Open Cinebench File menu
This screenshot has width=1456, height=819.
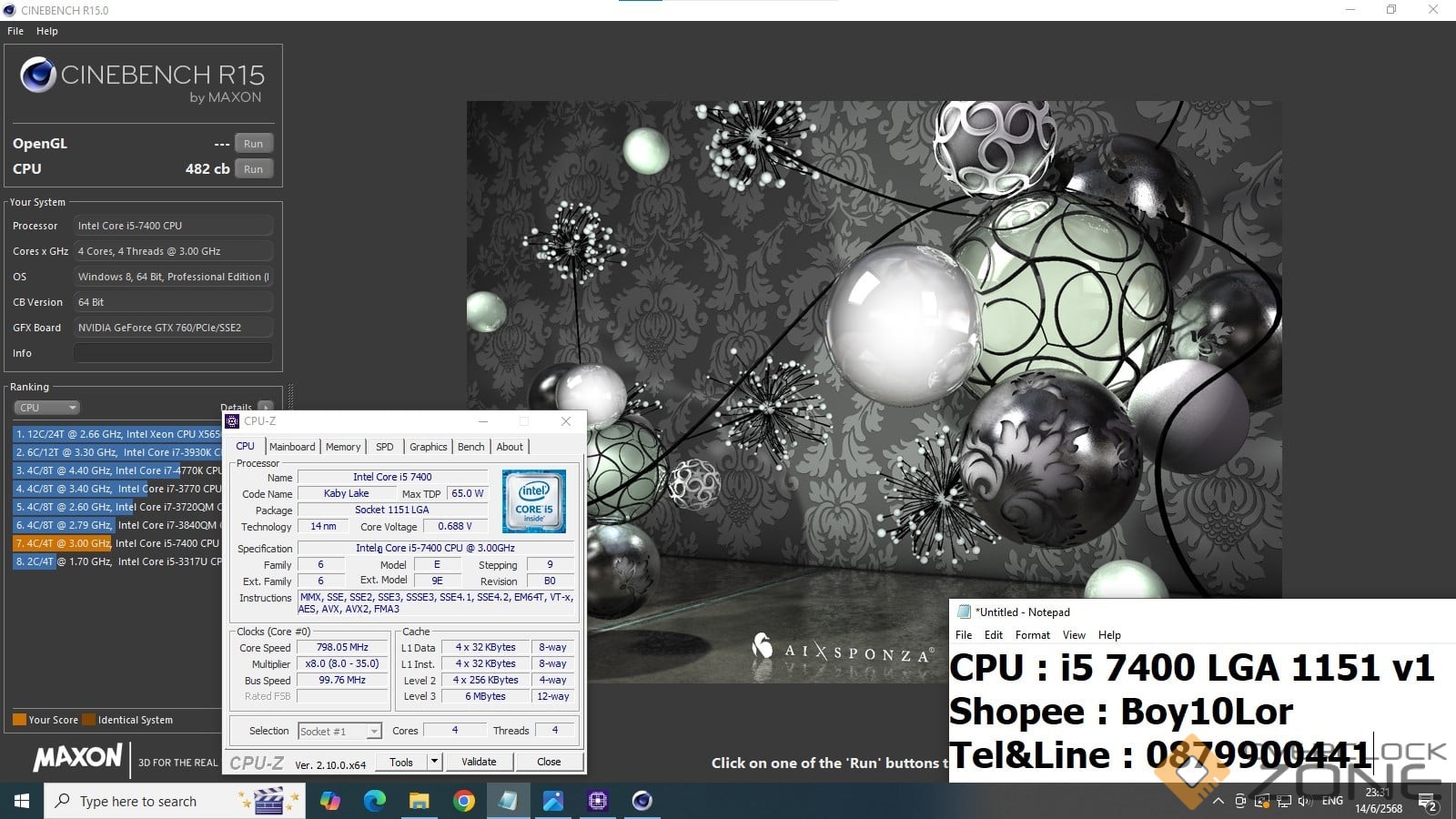(x=15, y=31)
